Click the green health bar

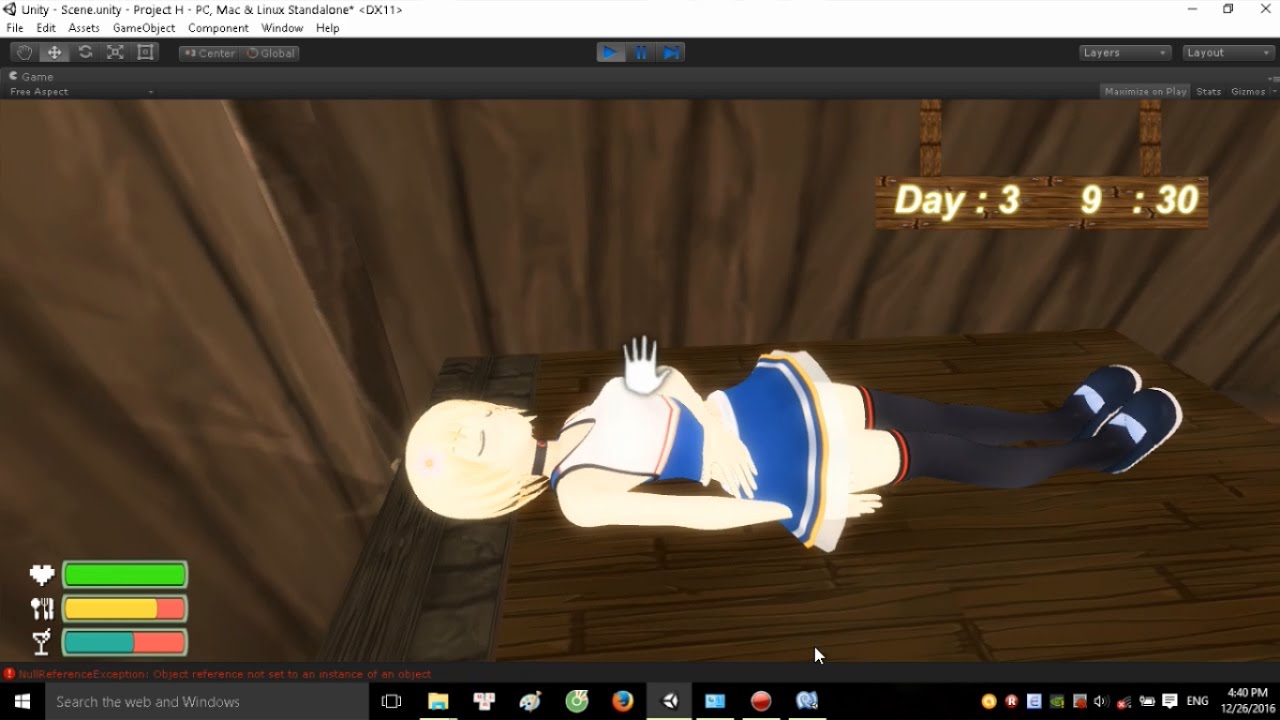125,575
